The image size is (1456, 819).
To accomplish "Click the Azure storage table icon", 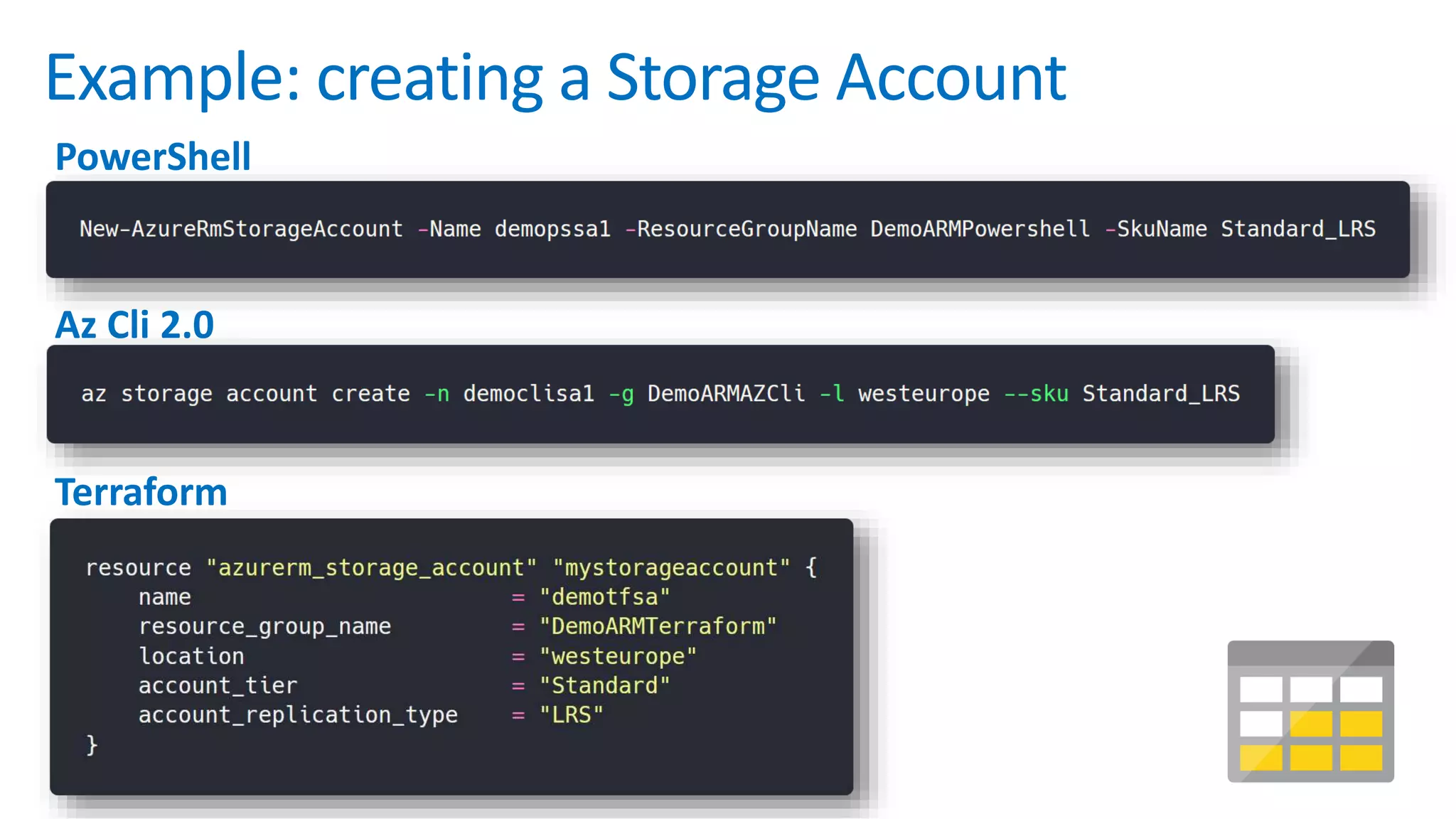I will point(1310,711).
